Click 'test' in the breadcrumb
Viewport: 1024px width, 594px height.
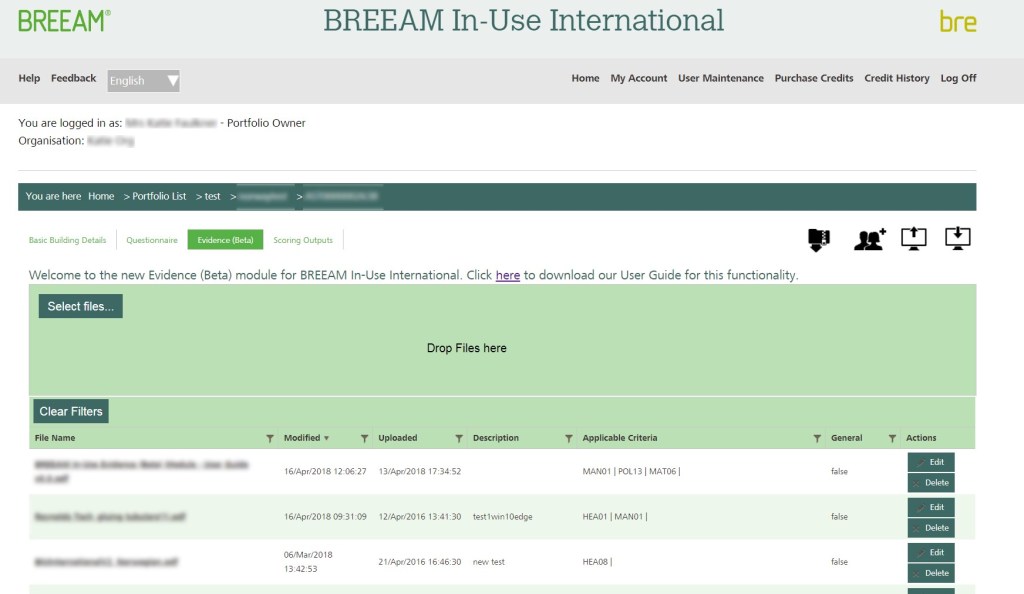(x=212, y=196)
